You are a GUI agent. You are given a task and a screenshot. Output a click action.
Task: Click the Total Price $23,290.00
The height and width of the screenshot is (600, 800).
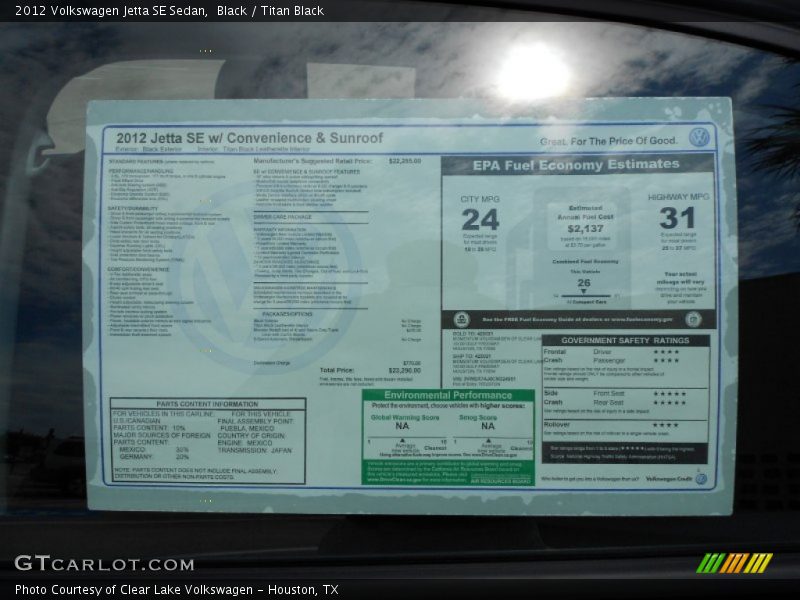click(370, 370)
